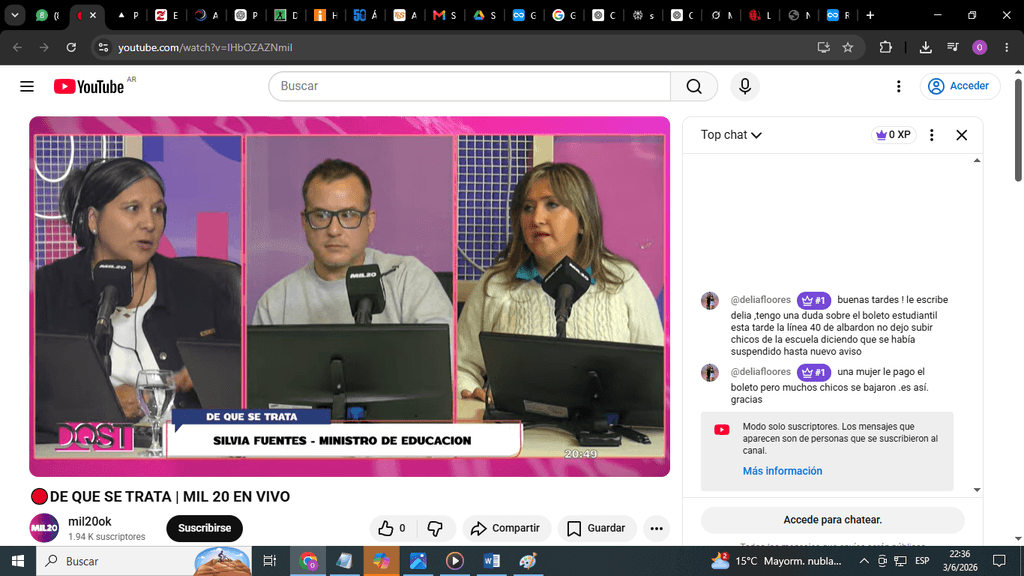The image size is (1024, 576).
Task: Go back in browser history
Action: (18, 47)
